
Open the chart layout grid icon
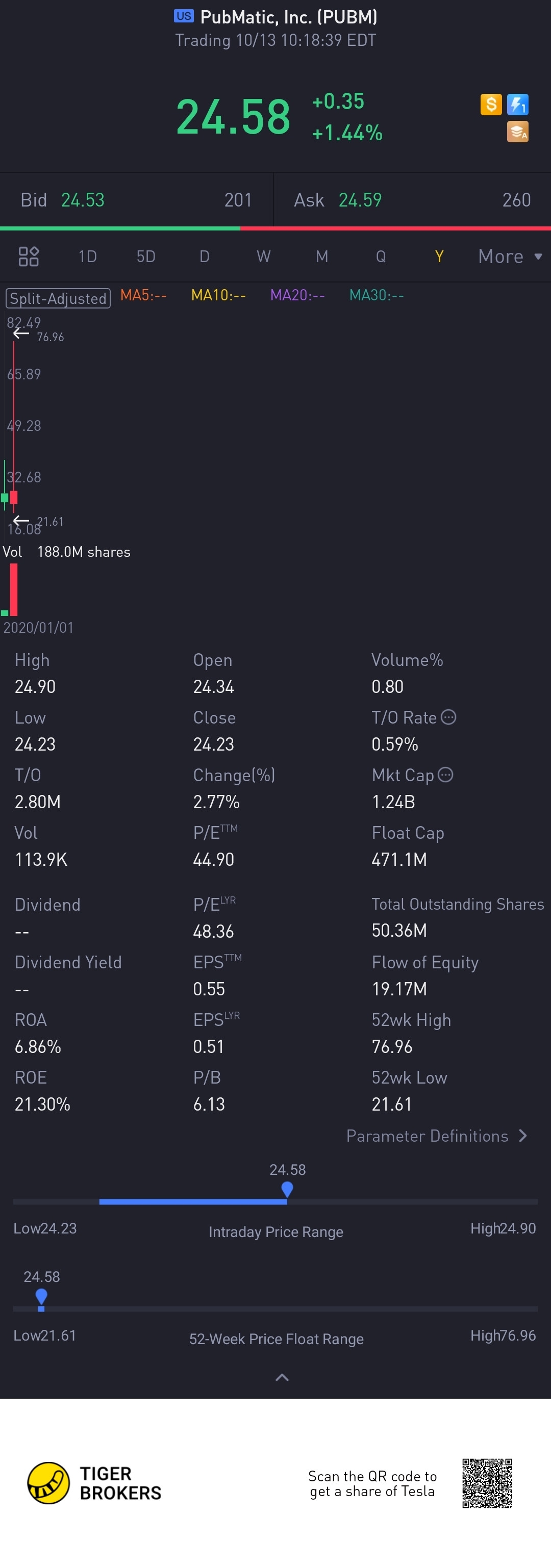pos(29,256)
